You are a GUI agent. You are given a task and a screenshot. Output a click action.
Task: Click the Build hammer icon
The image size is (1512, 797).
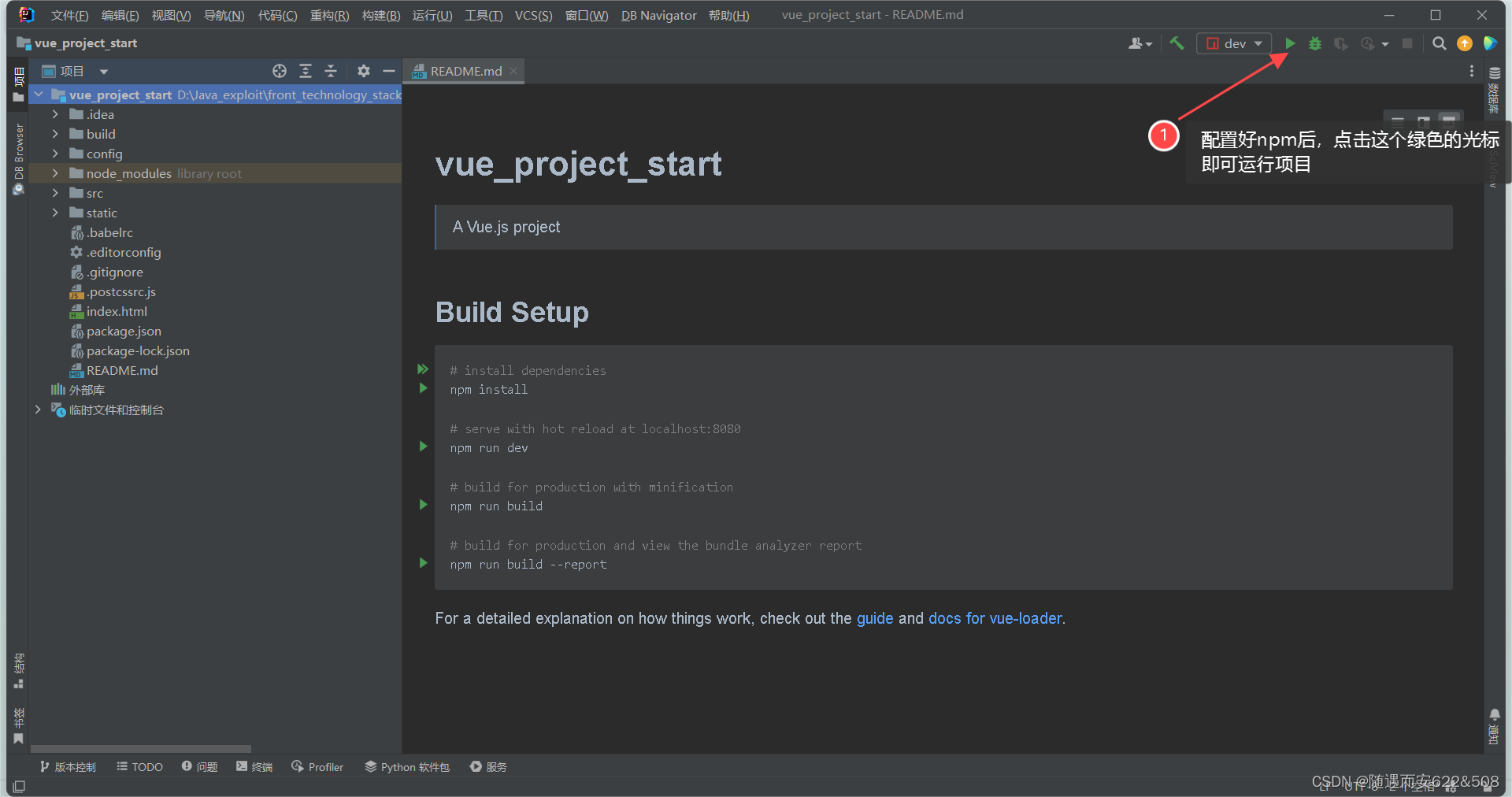(x=1177, y=43)
